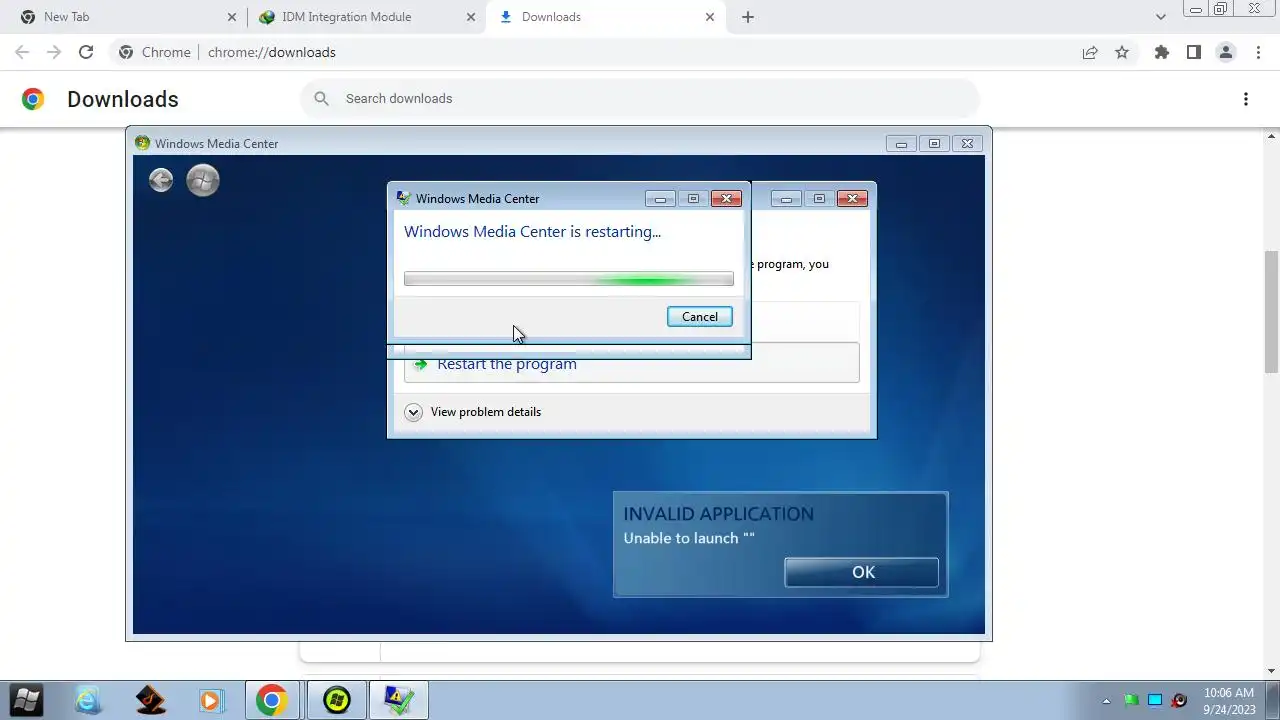Click the Chrome logo beside Downloads heading

click(x=33, y=99)
